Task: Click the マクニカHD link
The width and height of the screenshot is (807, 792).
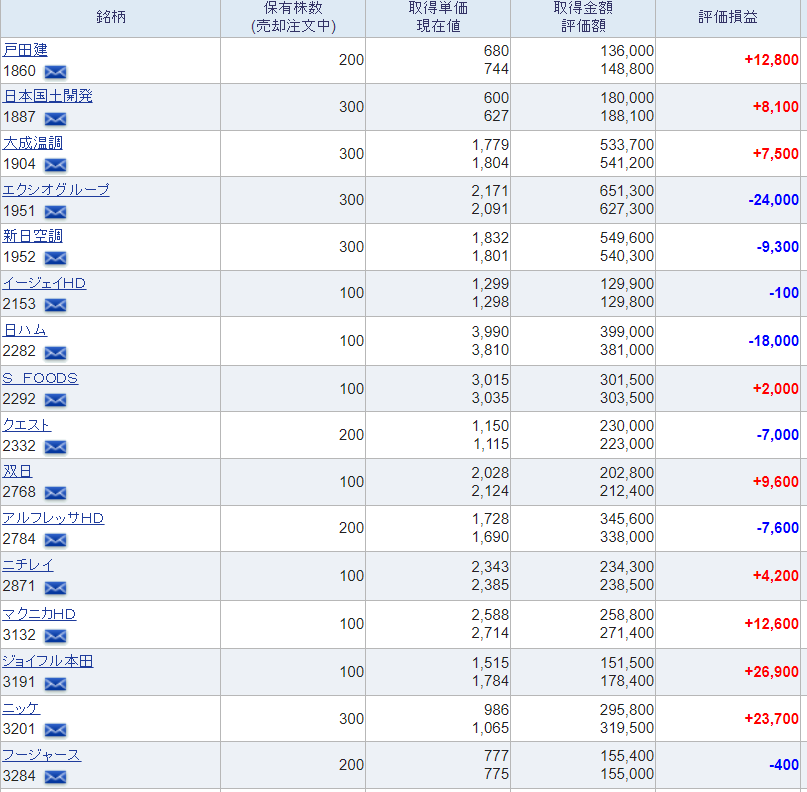Action: click(x=39, y=614)
